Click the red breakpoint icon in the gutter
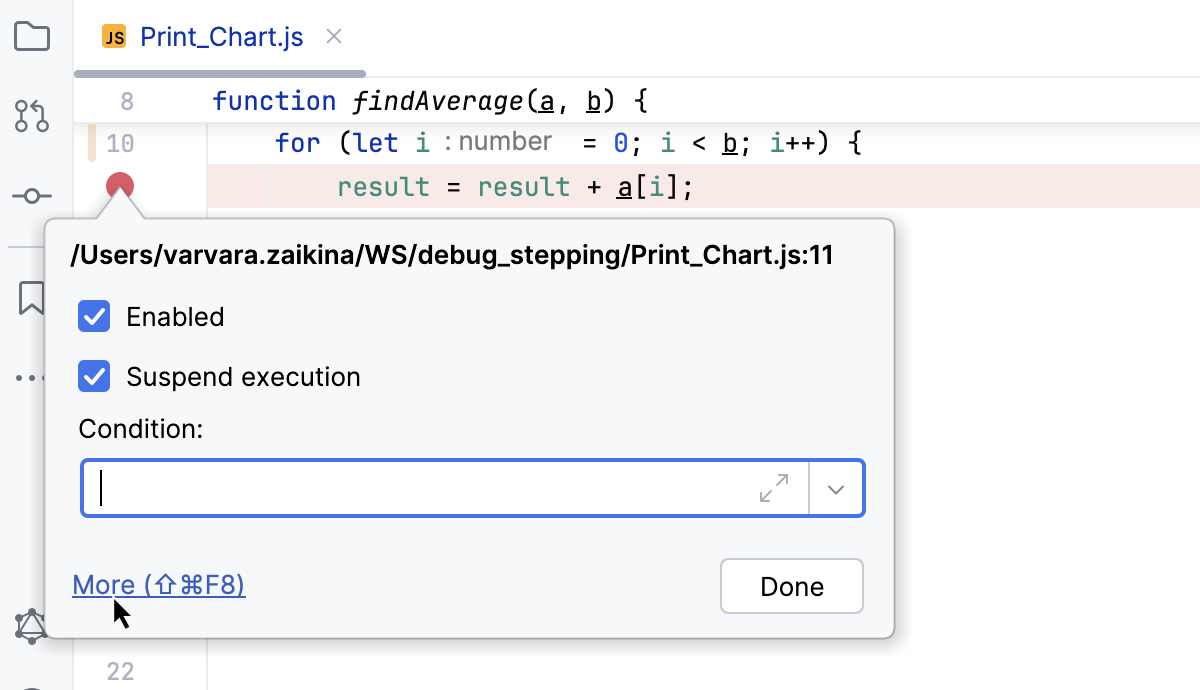Image resolution: width=1200 pixels, height=690 pixels. tap(119, 185)
